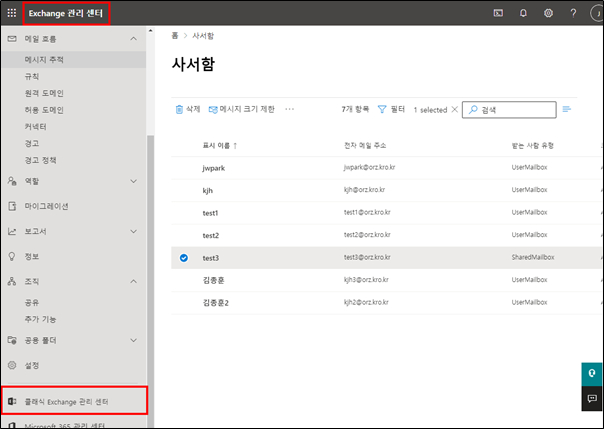The width and height of the screenshot is (604, 429).
Task: Click the 역할 person icon in sidebar
Action: 12,181
